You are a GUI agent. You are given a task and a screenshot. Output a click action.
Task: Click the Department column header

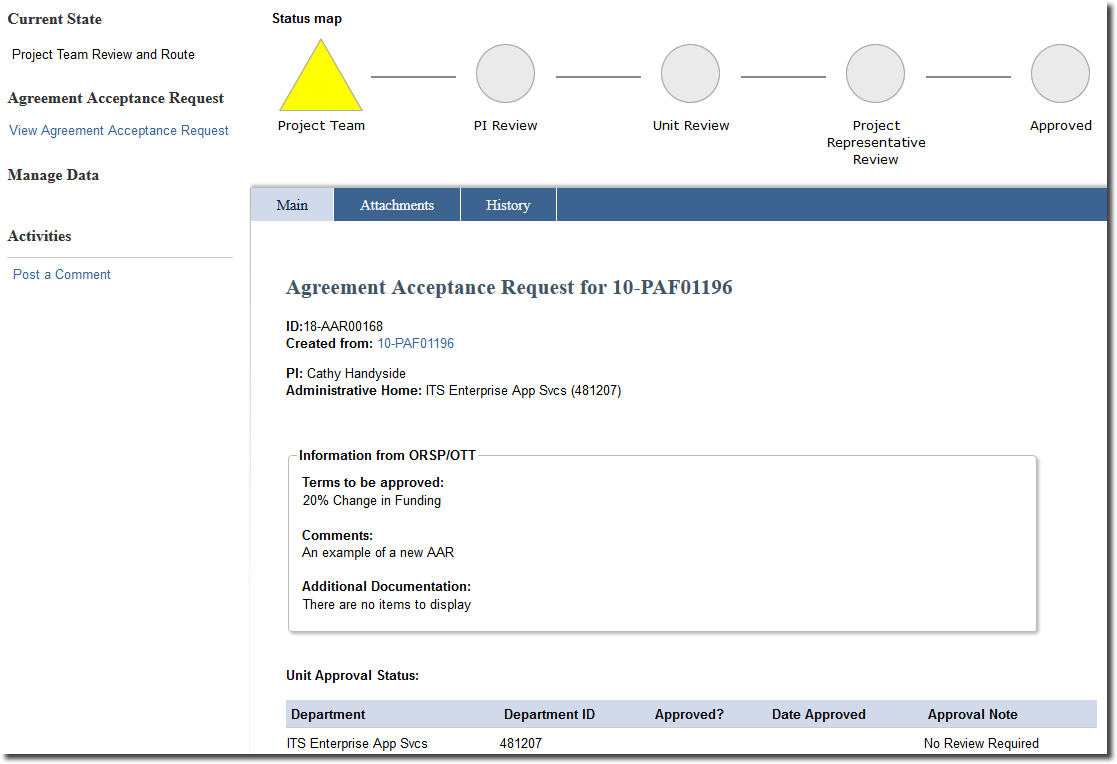click(328, 714)
